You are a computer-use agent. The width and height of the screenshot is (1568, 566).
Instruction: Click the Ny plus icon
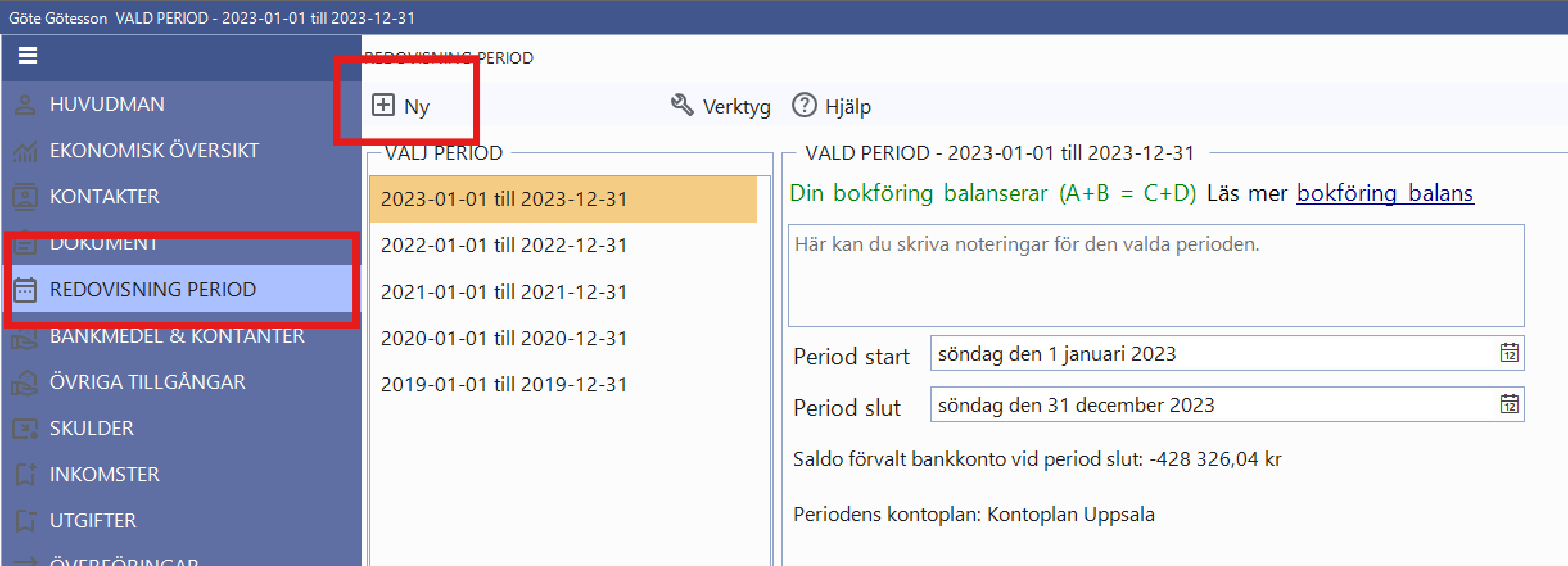click(383, 105)
